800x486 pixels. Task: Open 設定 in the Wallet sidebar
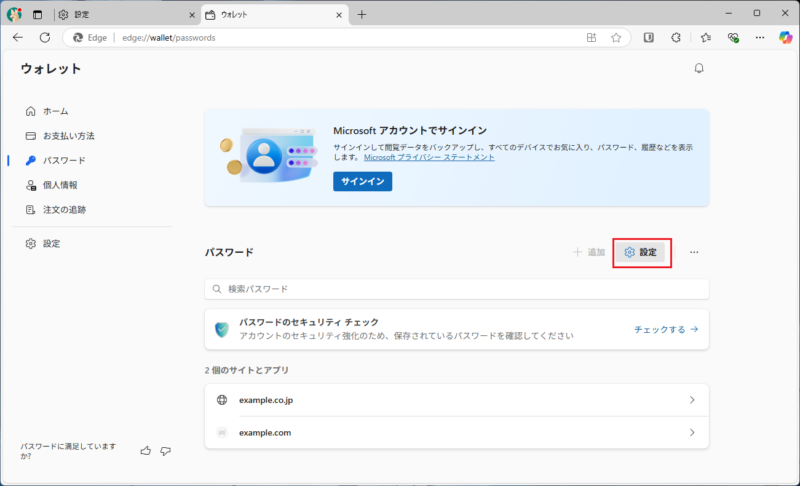pyautogui.click(x=43, y=244)
